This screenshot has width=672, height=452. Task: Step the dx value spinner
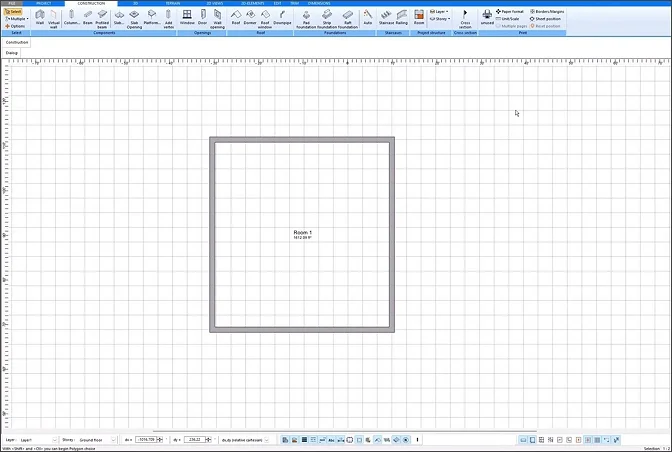coord(160,440)
